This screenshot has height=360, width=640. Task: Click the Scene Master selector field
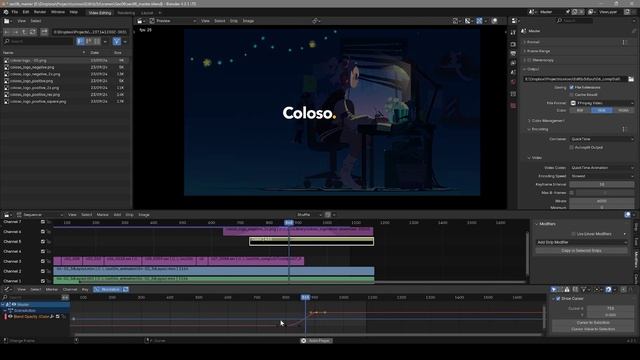pos(550,12)
